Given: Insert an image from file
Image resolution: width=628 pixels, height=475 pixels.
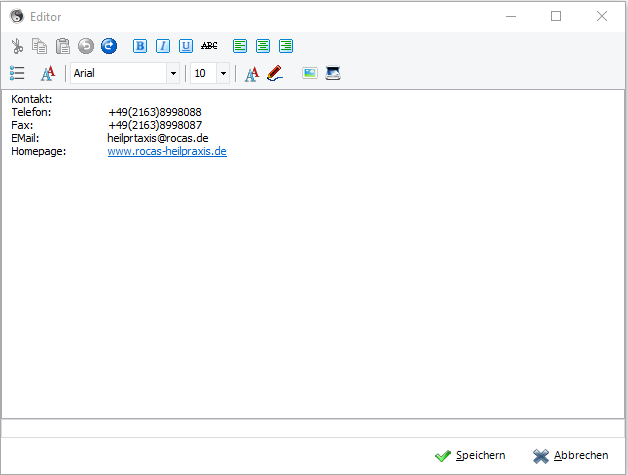Looking at the screenshot, I should click(x=310, y=73).
